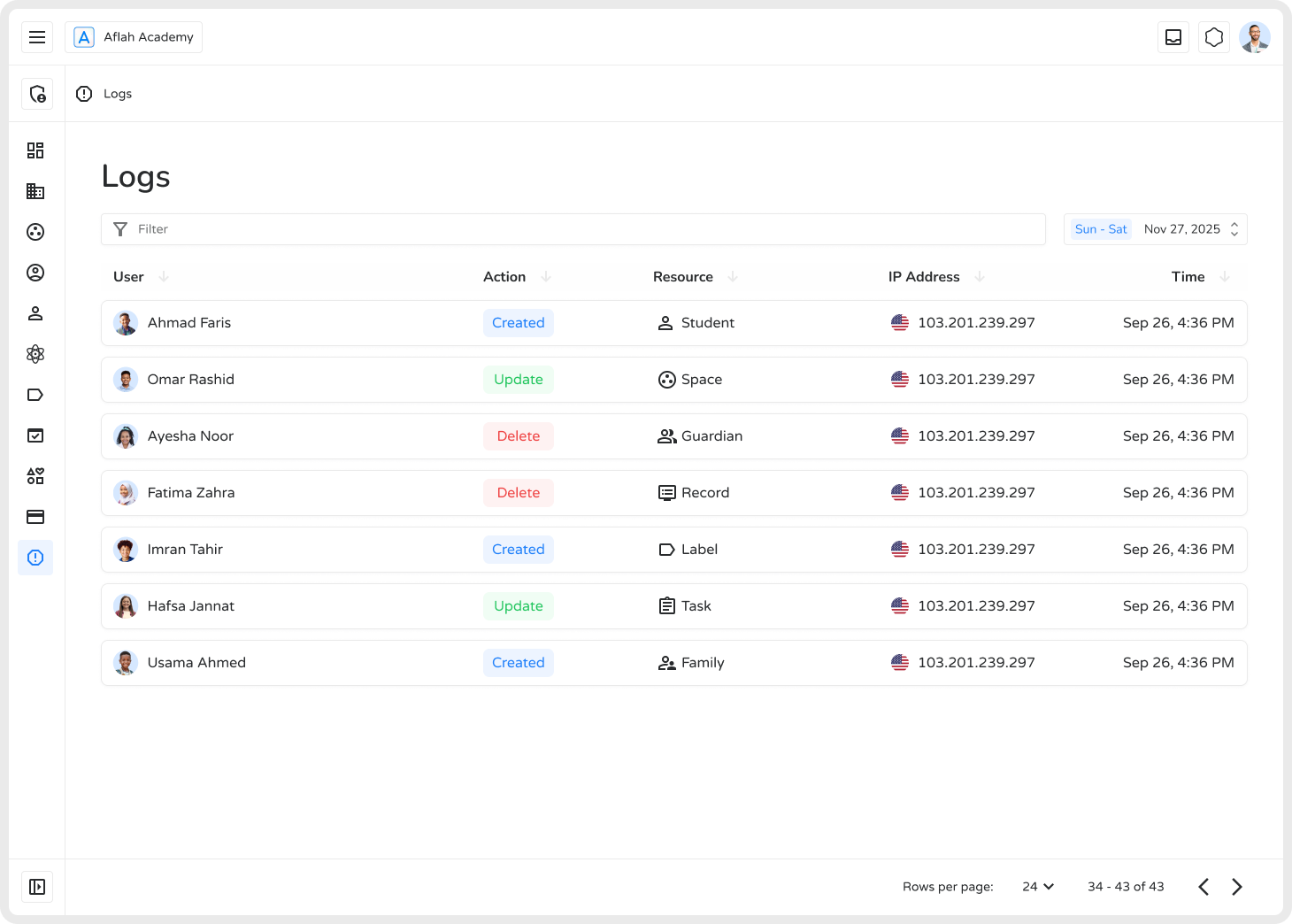Image resolution: width=1292 pixels, height=924 pixels.
Task: Click the atom icon in sidebar
Action: coord(35,354)
